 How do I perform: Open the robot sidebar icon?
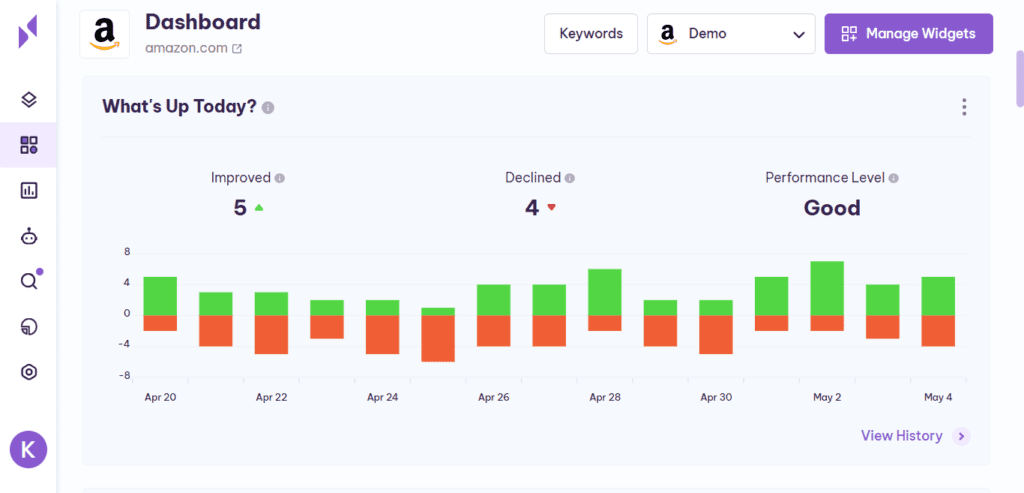pyautogui.click(x=29, y=236)
